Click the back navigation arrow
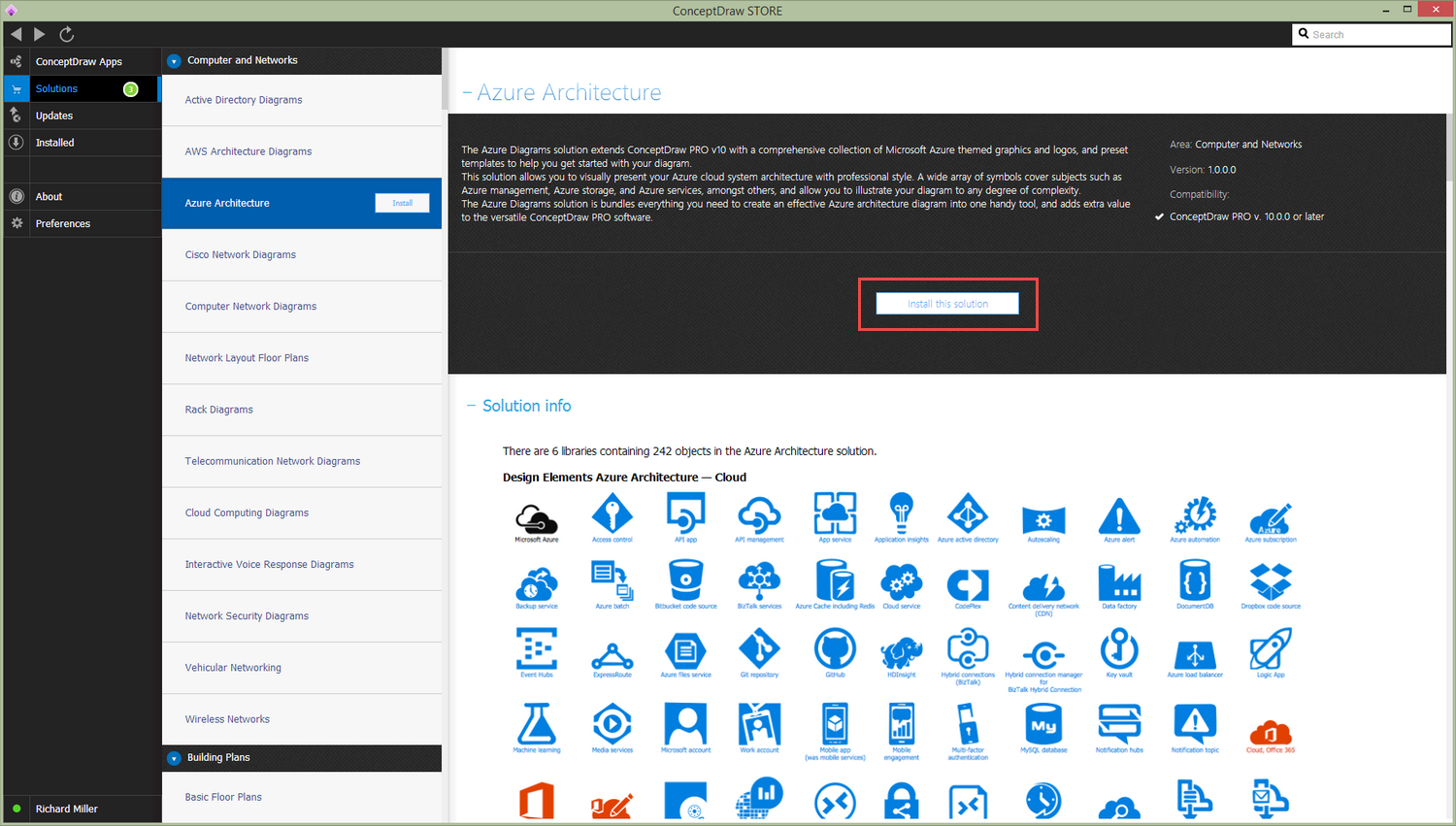This screenshot has width=1456, height=826. pos(16,33)
